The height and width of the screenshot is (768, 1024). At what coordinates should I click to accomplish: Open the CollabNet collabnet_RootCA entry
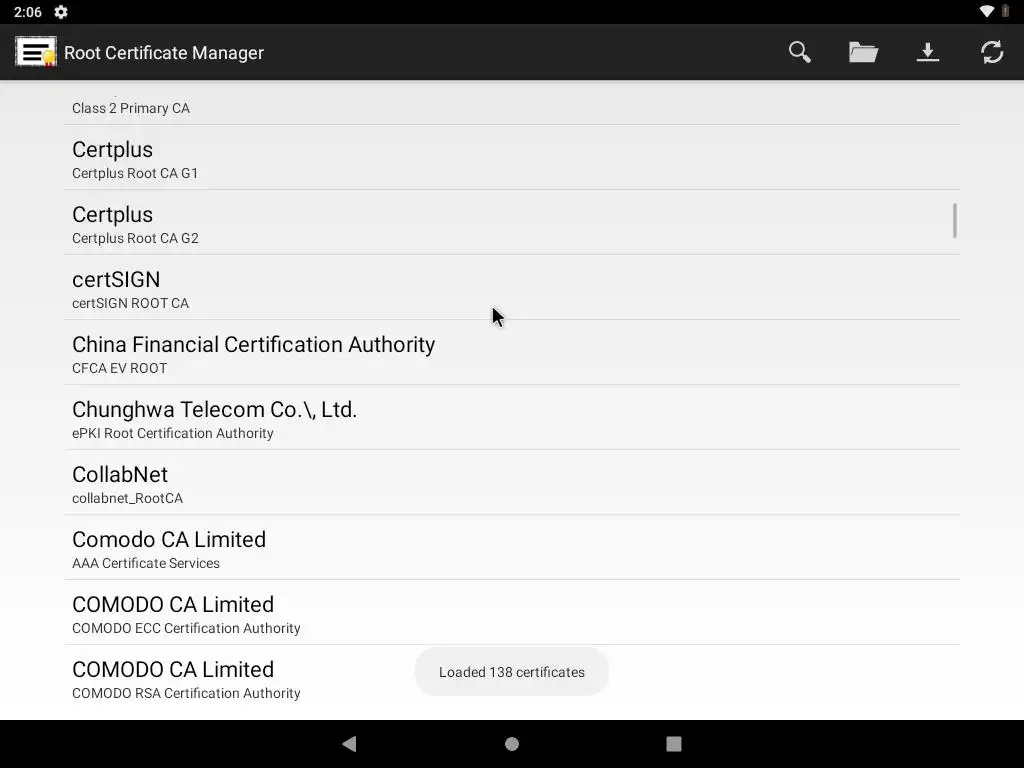[x=512, y=483]
